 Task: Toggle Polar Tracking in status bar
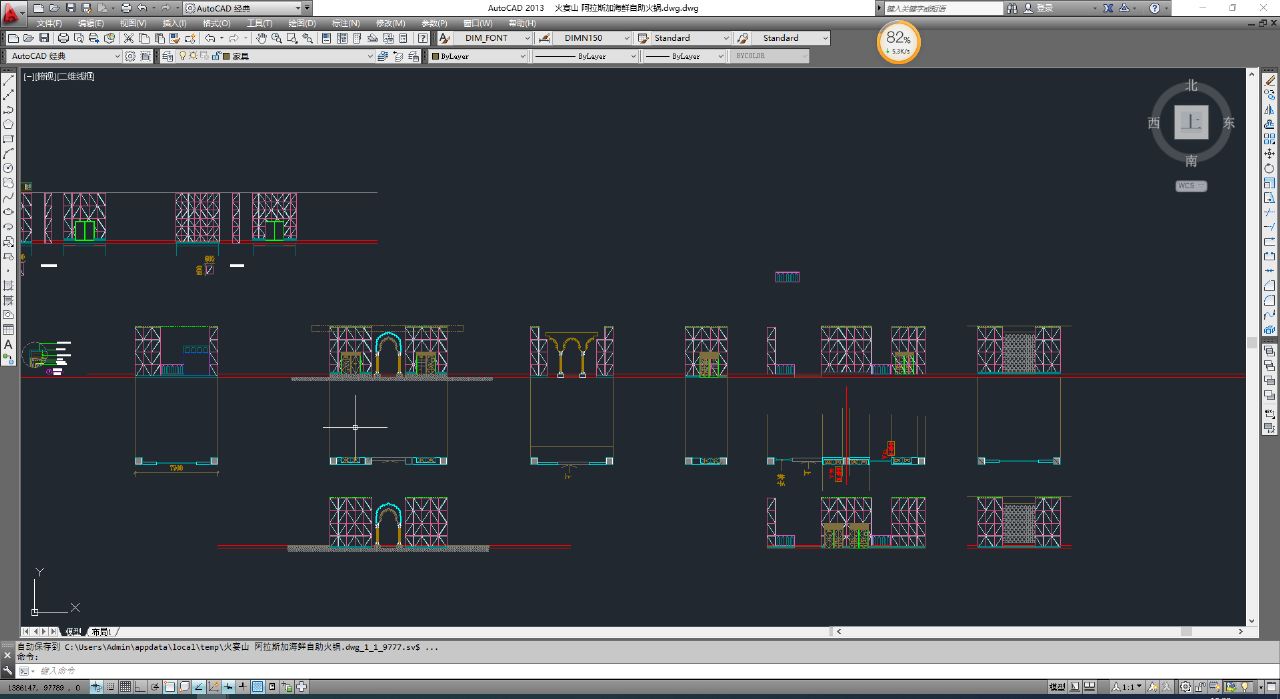pos(155,687)
